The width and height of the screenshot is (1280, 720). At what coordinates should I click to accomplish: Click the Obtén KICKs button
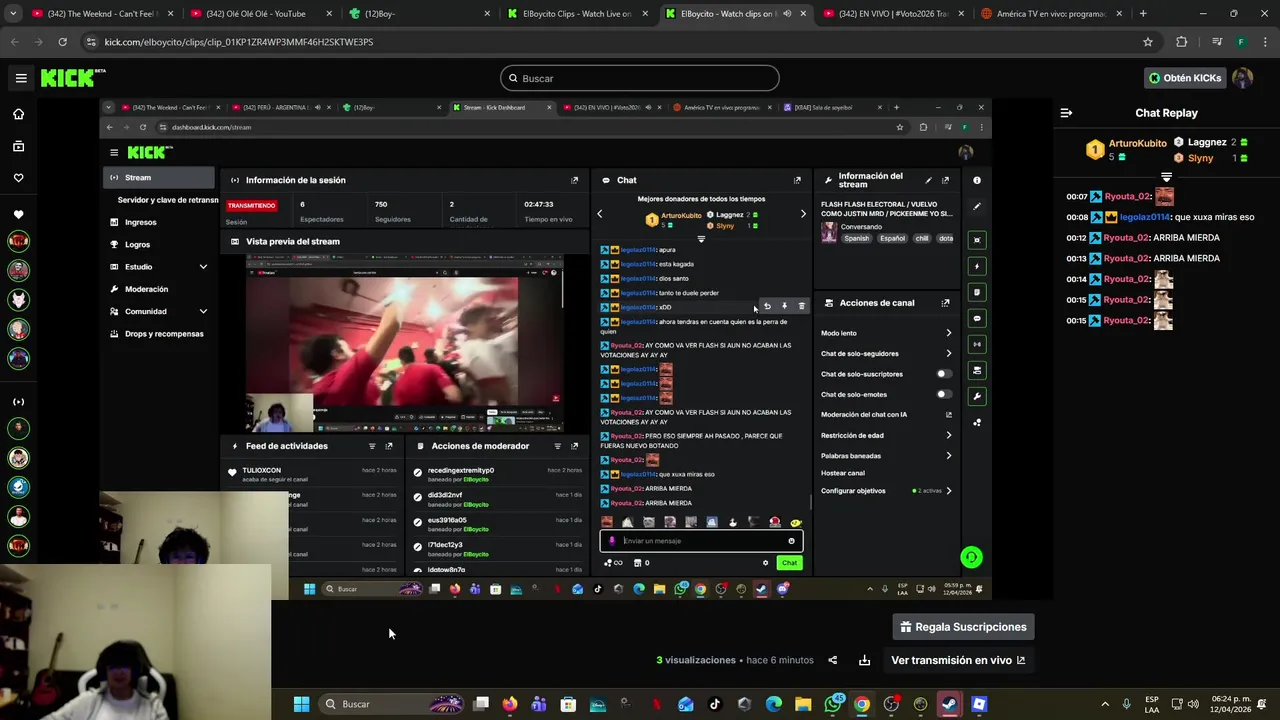pyautogui.click(x=1185, y=78)
